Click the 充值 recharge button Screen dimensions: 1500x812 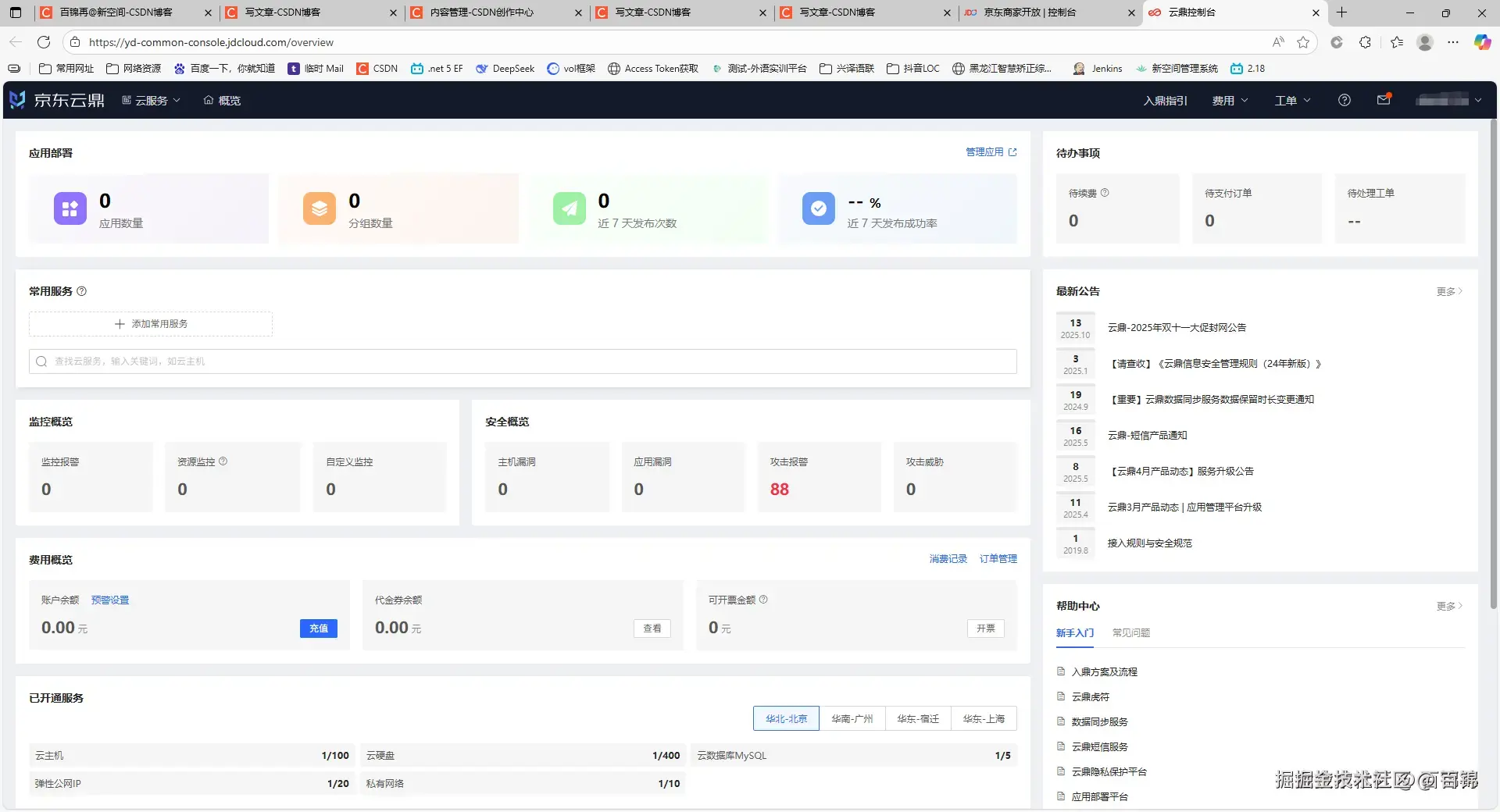pos(318,628)
